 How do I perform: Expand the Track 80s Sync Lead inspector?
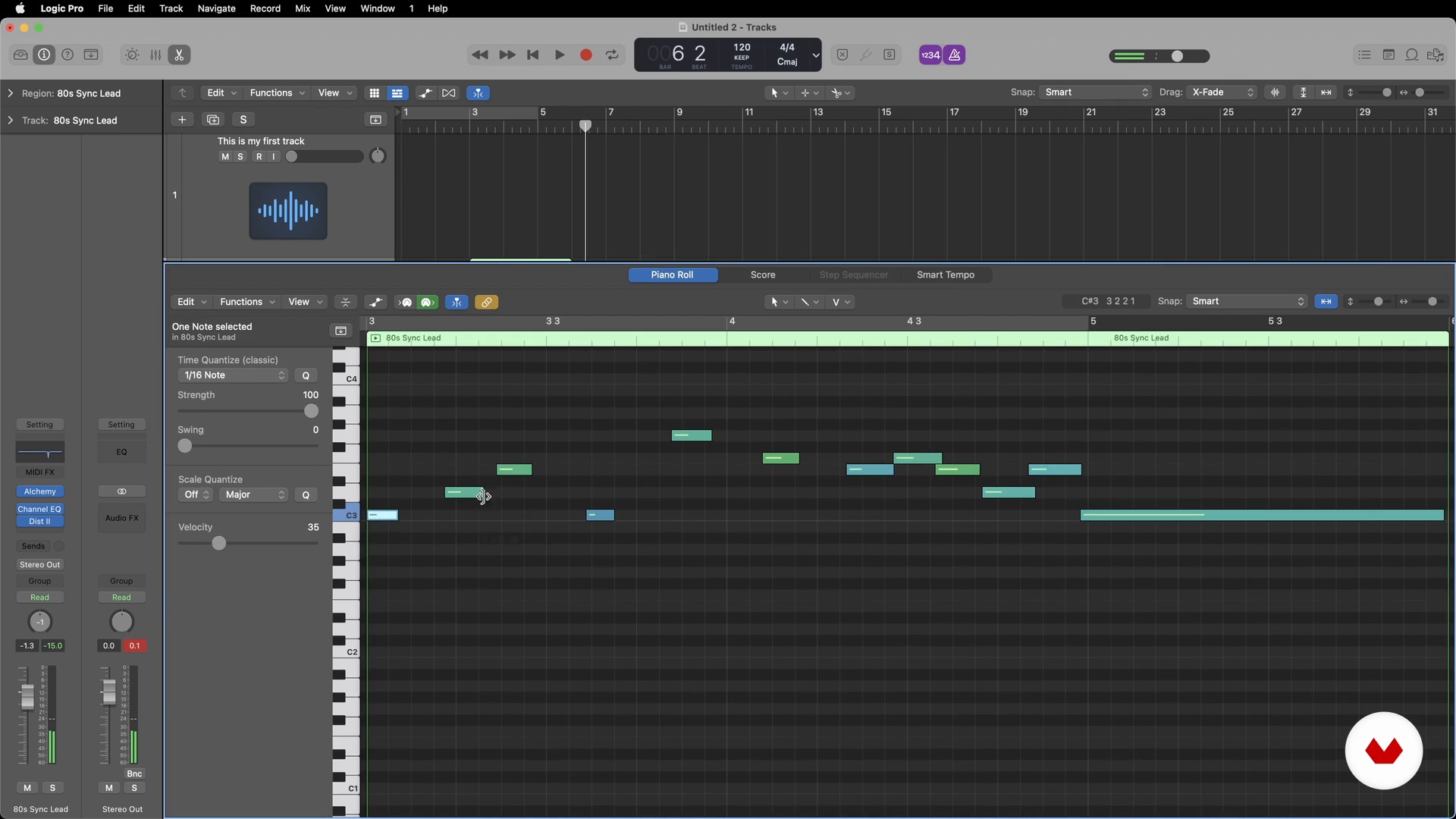pos(11,120)
